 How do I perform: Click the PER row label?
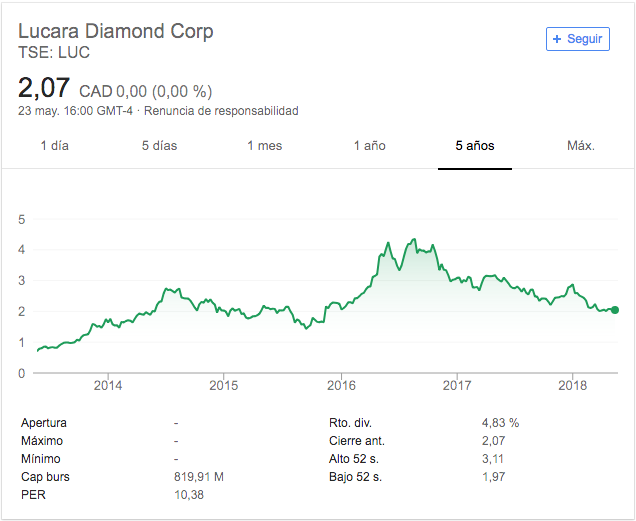33,495
